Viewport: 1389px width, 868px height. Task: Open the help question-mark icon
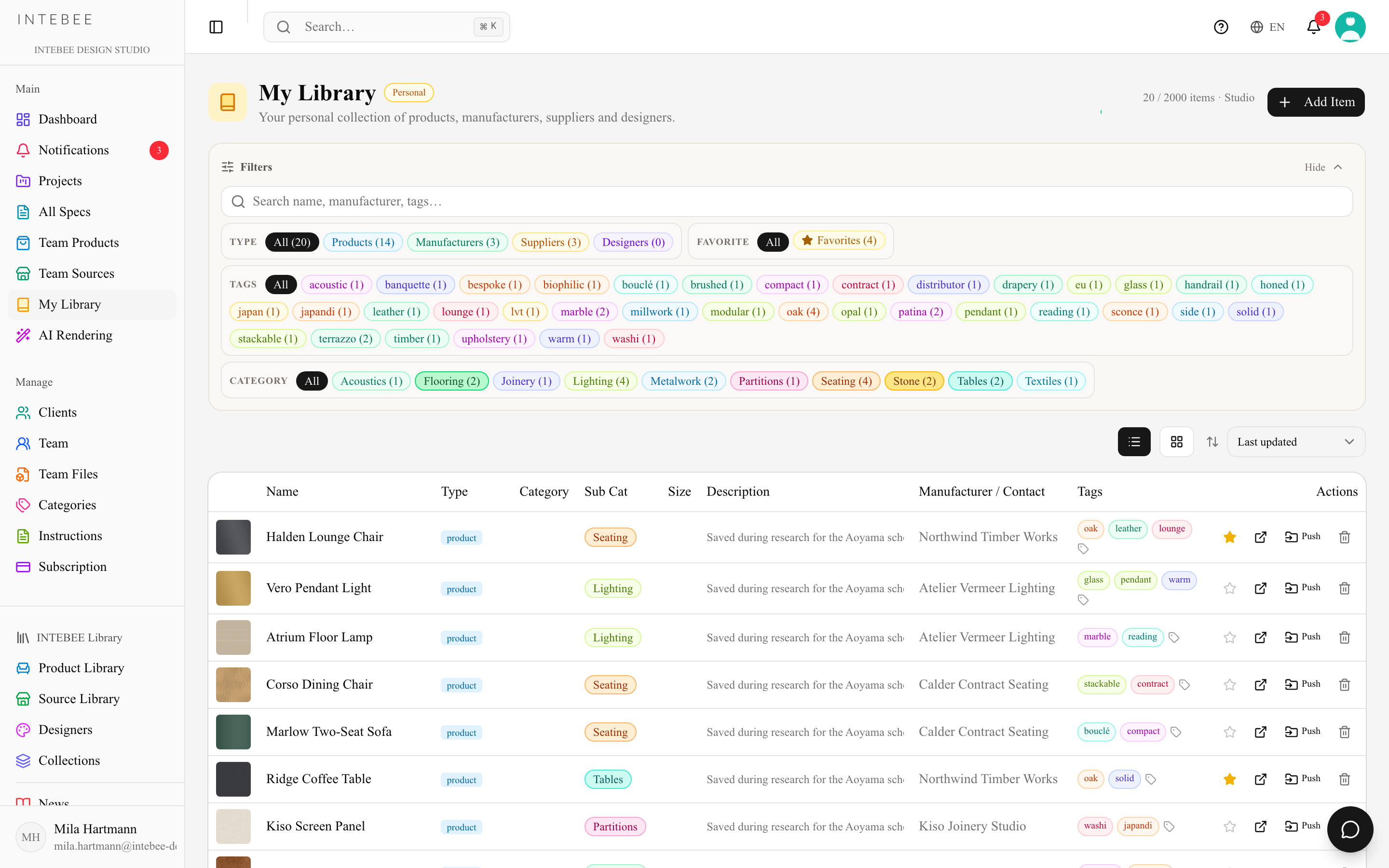(1221, 27)
